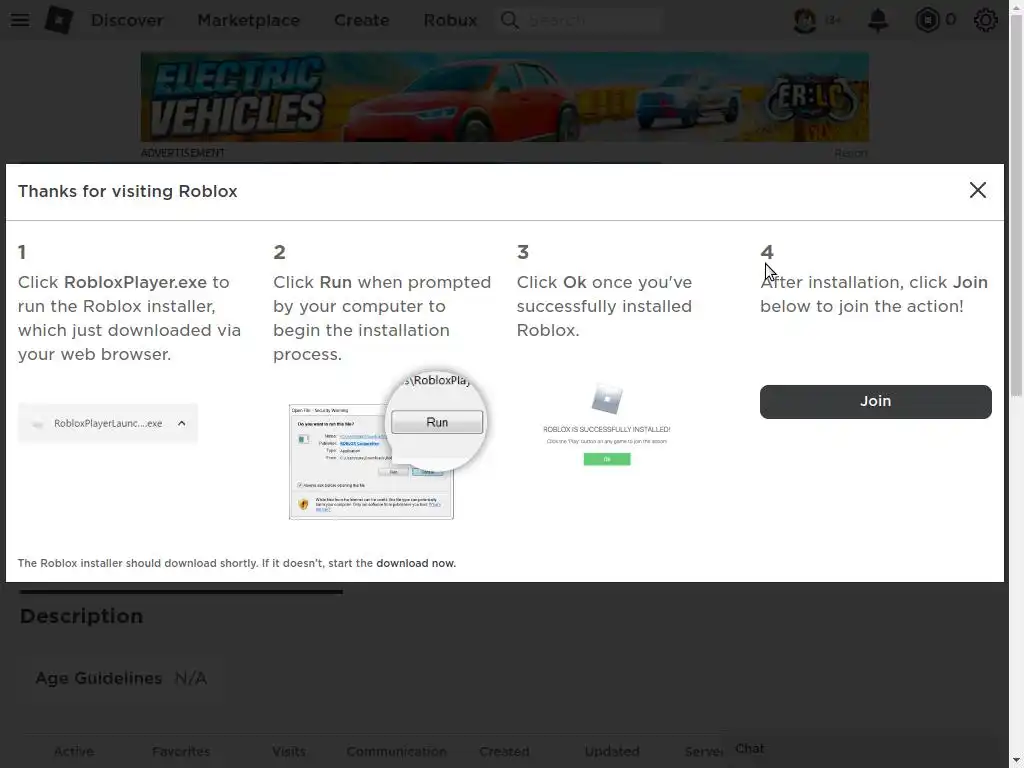Image resolution: width=1024 pixels, height=768 pixels.
Task: Open the Create menu item
Action: pyautogui.click(x=361, y=20)
